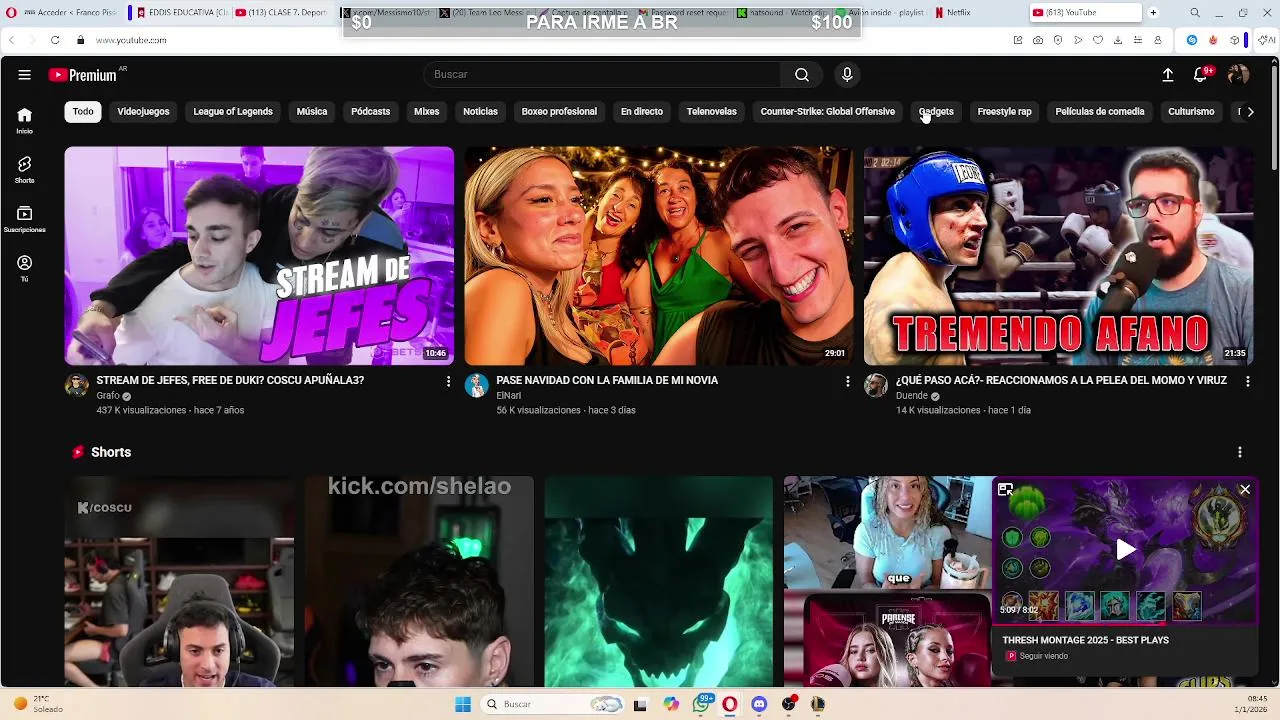Switch to the Netflix browser tab
This screenshot has height=720, width=1280.
[953, 13]
